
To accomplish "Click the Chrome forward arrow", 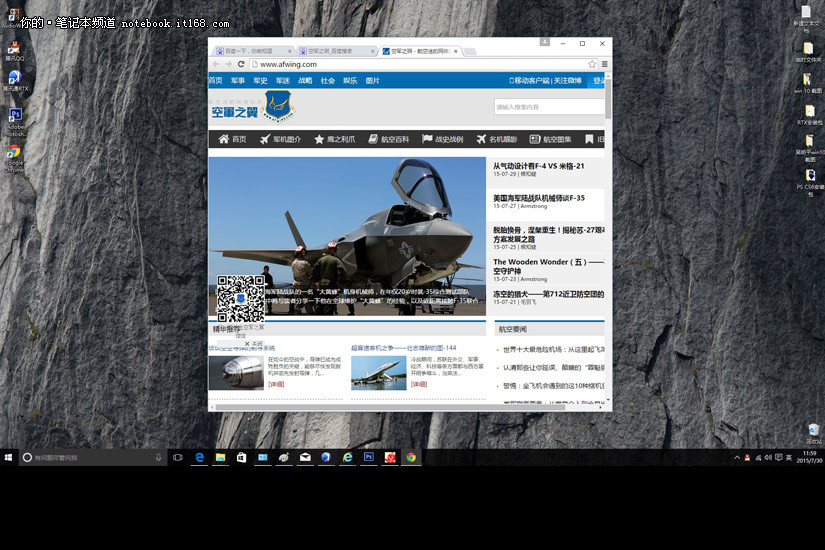I will pos(228,64).
